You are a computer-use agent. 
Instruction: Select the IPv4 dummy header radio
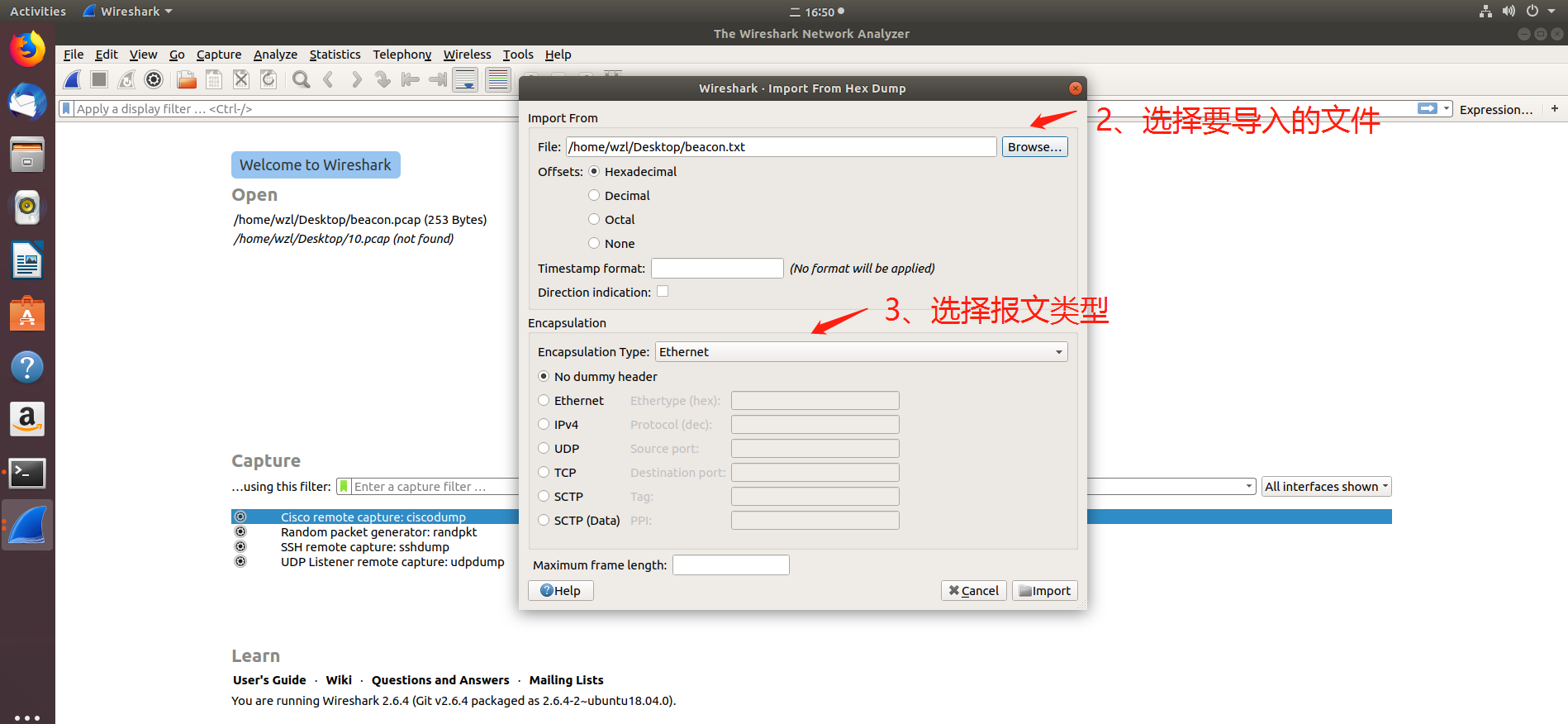pyautogui.click(x=544, y=424)
